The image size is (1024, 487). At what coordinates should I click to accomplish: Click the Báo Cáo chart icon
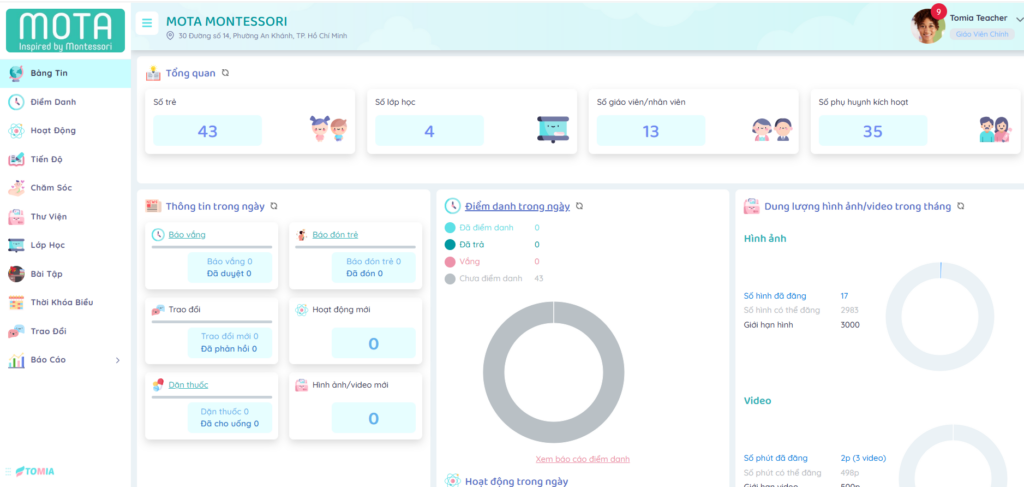(16, 360)
